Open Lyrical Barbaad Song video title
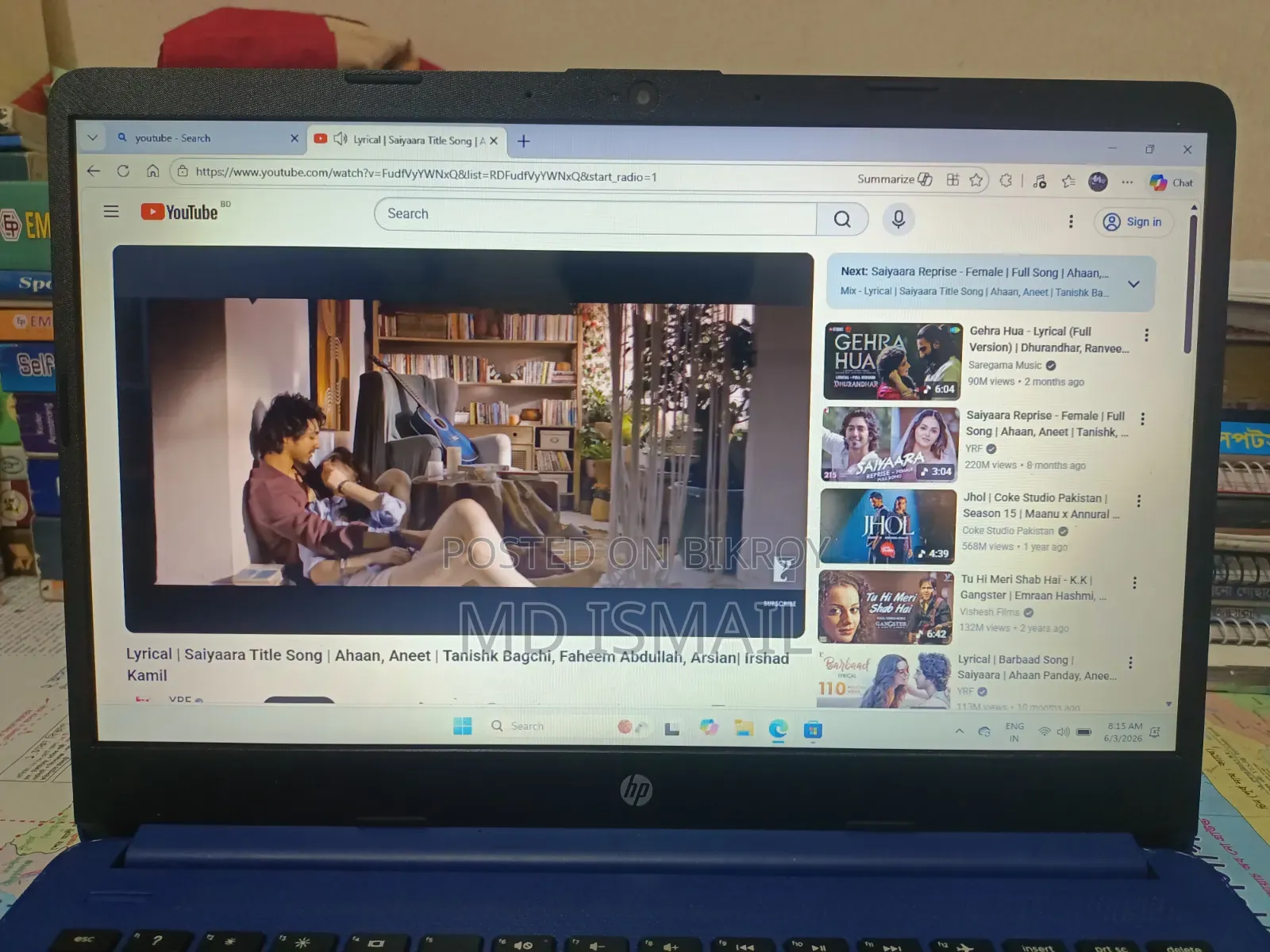The height and width of the screenshot is (952, 1270). click(1036, 667)
